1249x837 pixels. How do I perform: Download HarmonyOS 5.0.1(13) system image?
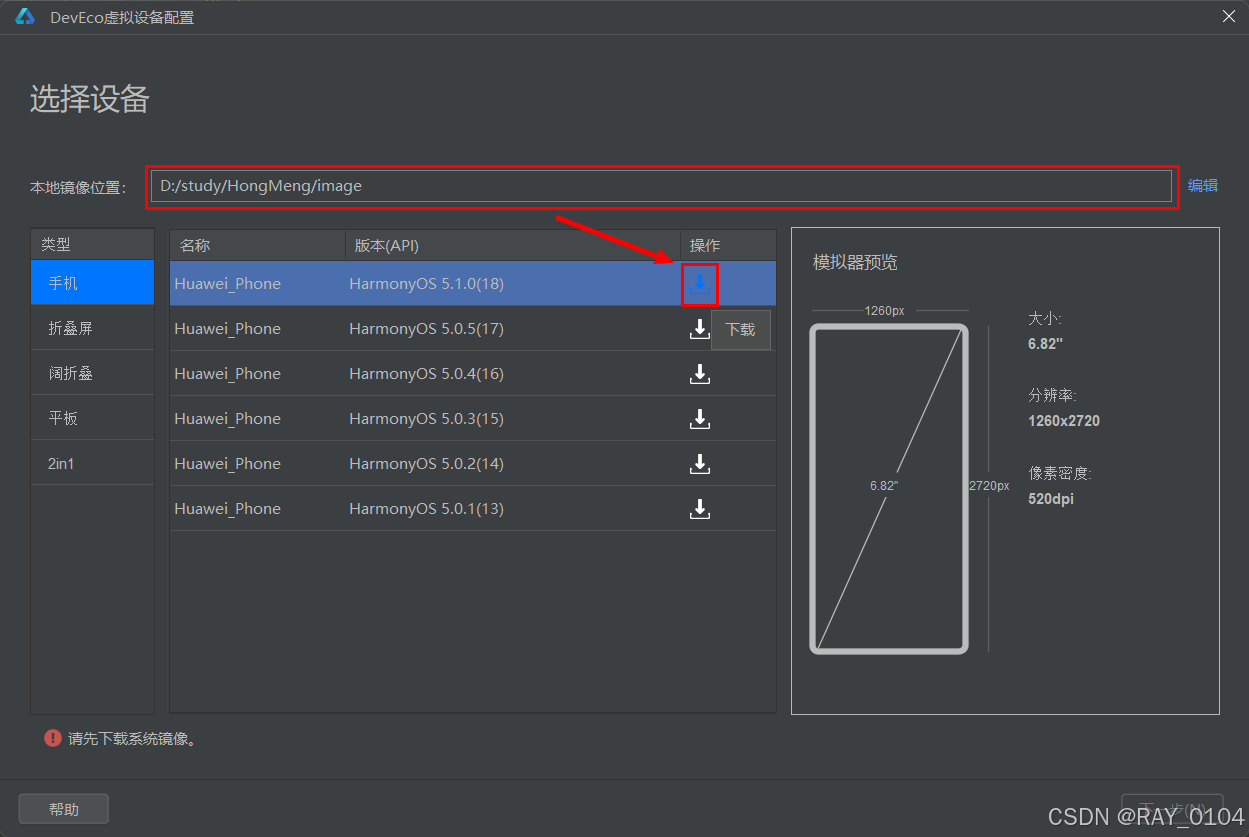coord(700,509)
